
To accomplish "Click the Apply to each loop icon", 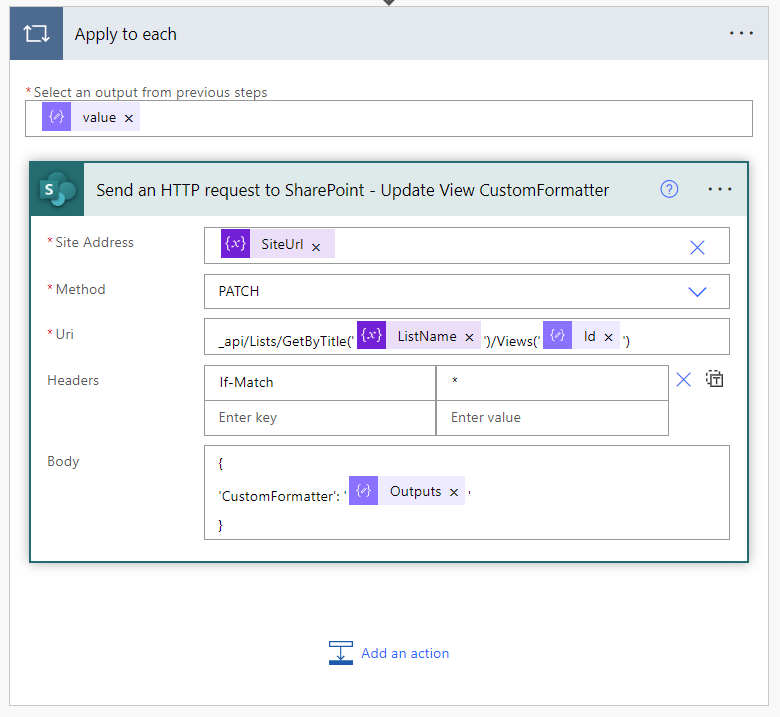I will pos(36,34).
